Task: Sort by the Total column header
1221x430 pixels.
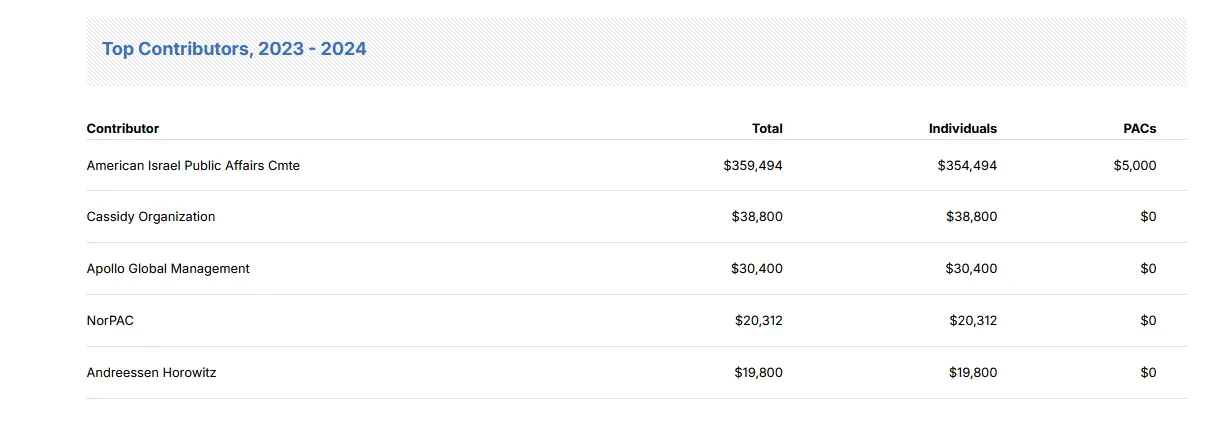Action: 767,128
